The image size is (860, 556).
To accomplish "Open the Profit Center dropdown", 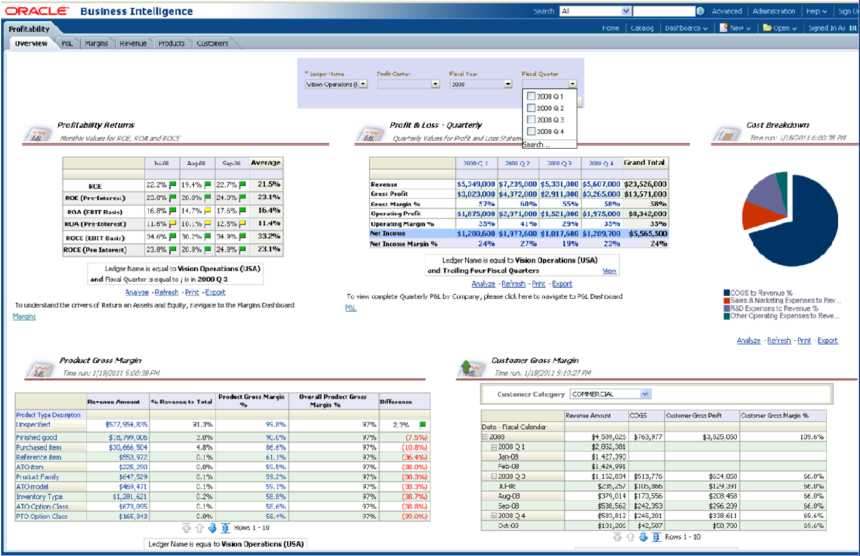I will [x=435, y=84].
